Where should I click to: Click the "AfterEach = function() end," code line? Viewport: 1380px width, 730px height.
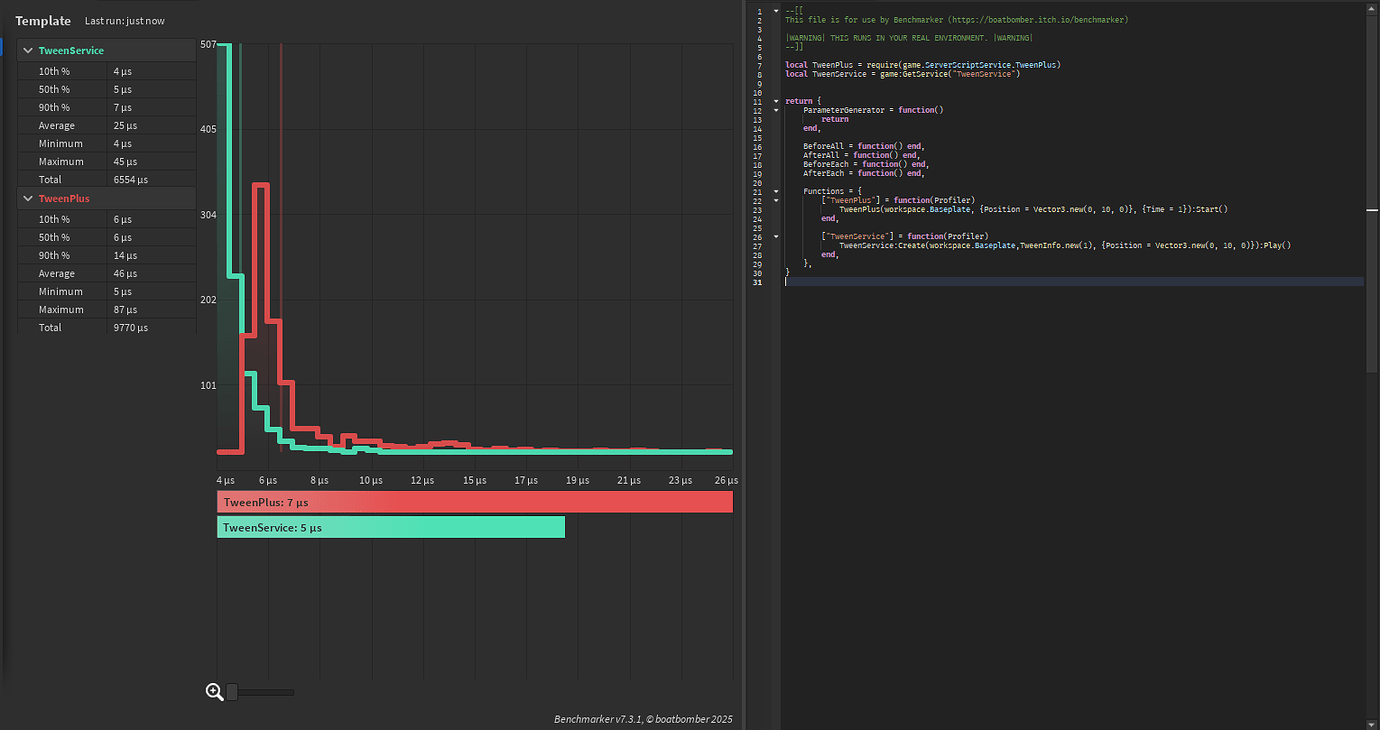[x=866, y=173]
